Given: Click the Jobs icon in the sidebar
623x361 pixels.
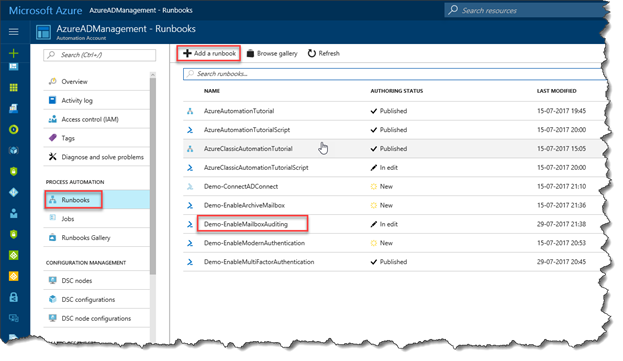Looking at the screenshot, I should point(52,218).
